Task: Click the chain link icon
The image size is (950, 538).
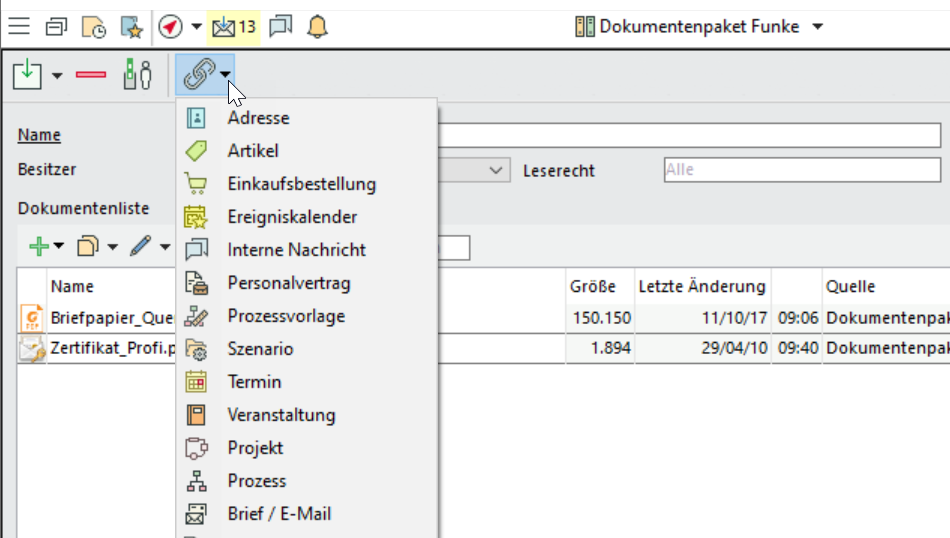Action: (199, 75)
